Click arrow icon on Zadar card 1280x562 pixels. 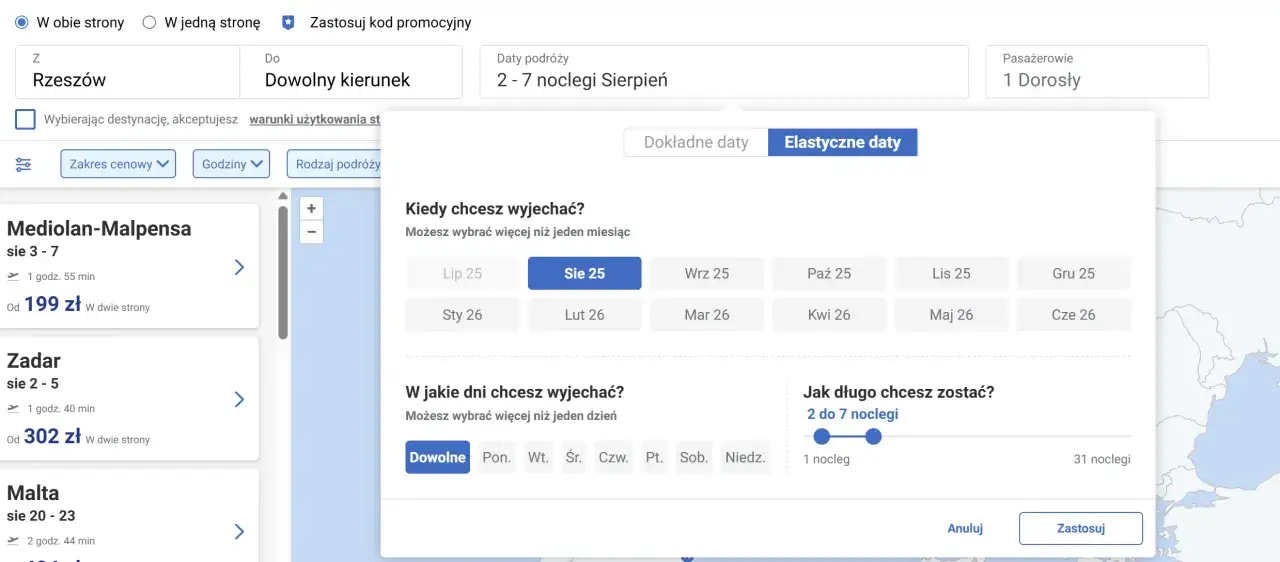(x=239, y=399)
